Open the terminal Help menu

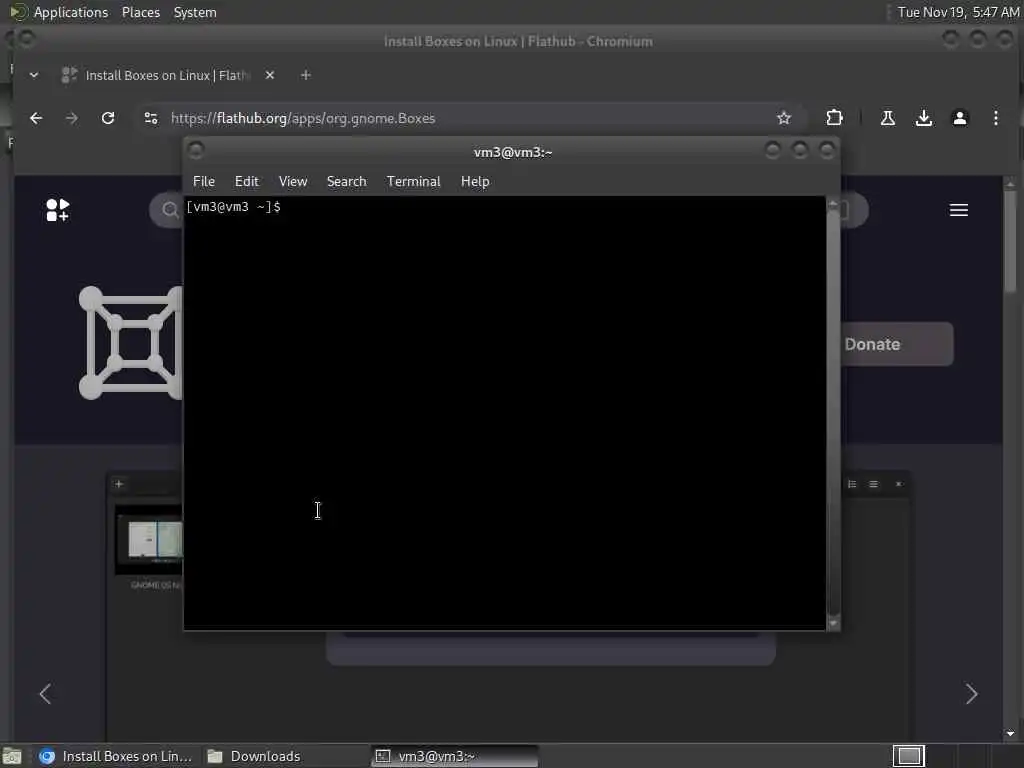(x=475, y=182)
